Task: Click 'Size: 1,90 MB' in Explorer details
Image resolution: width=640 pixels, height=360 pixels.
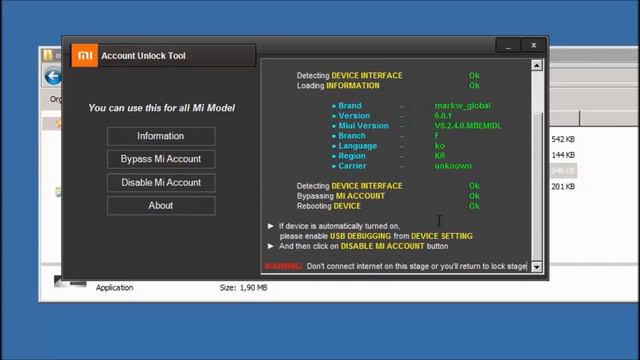Action: pyautogui.click(x=243, y=288)
